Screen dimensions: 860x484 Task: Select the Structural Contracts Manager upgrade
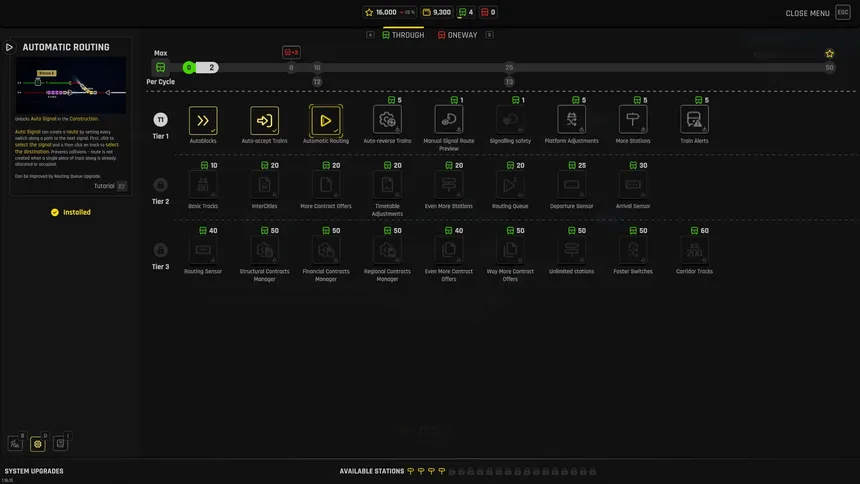click(x=264, y=250)
